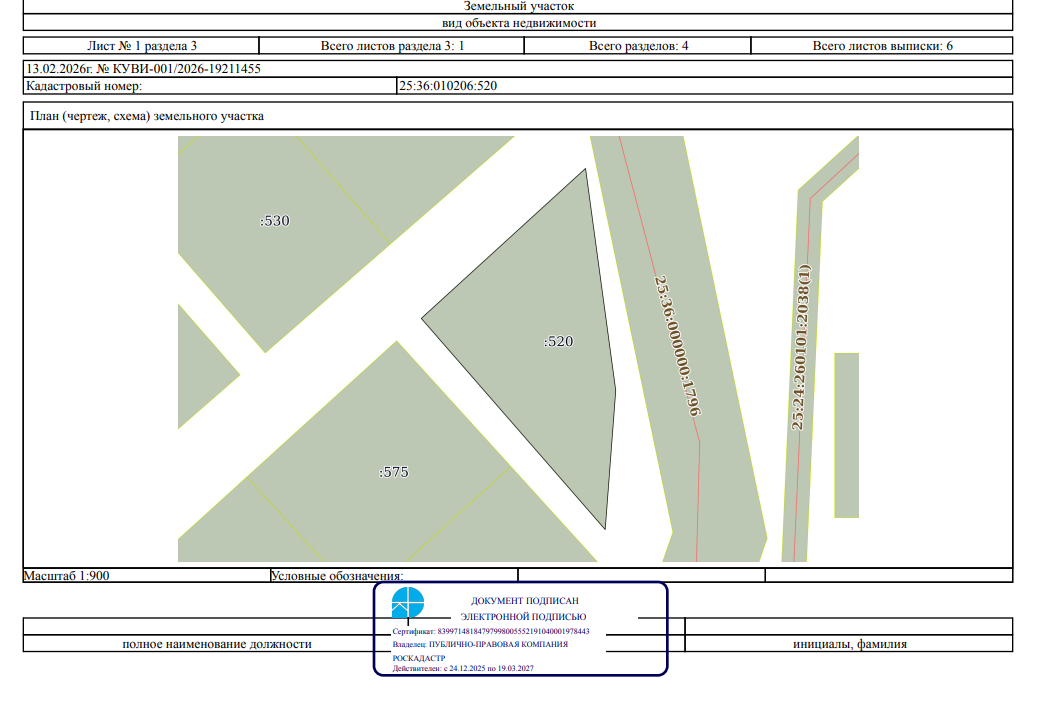This screenshot has width=1046, height=702.
Task: Click cadastral number value 25:36:010206:520
Action: pyautogui.click(x=448, y=86)
